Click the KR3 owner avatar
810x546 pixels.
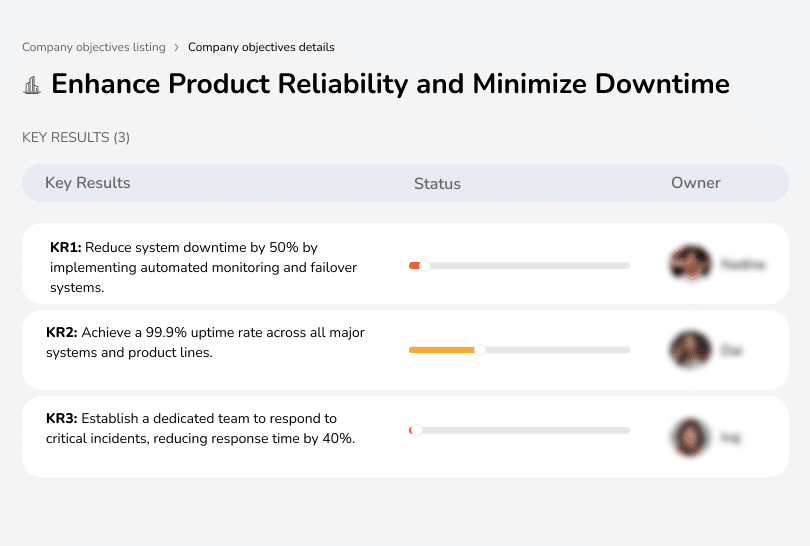point(690,437)
